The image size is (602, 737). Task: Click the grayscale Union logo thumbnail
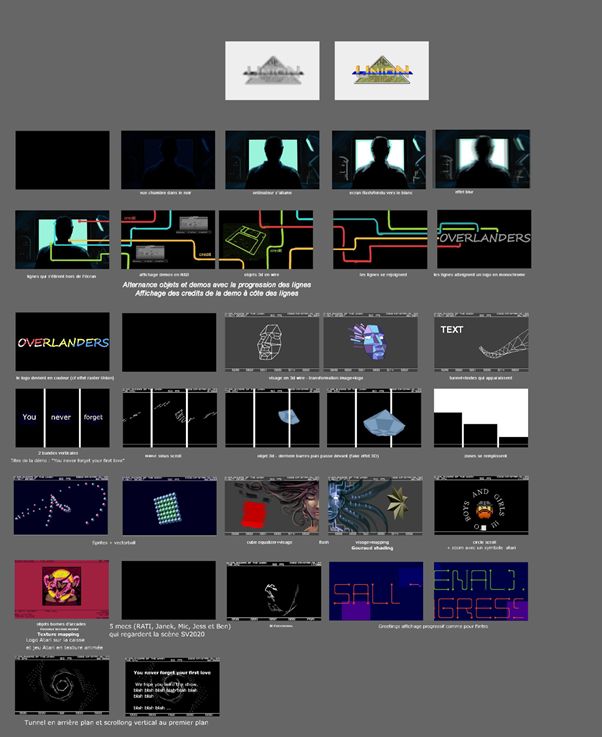pos(272,70)
